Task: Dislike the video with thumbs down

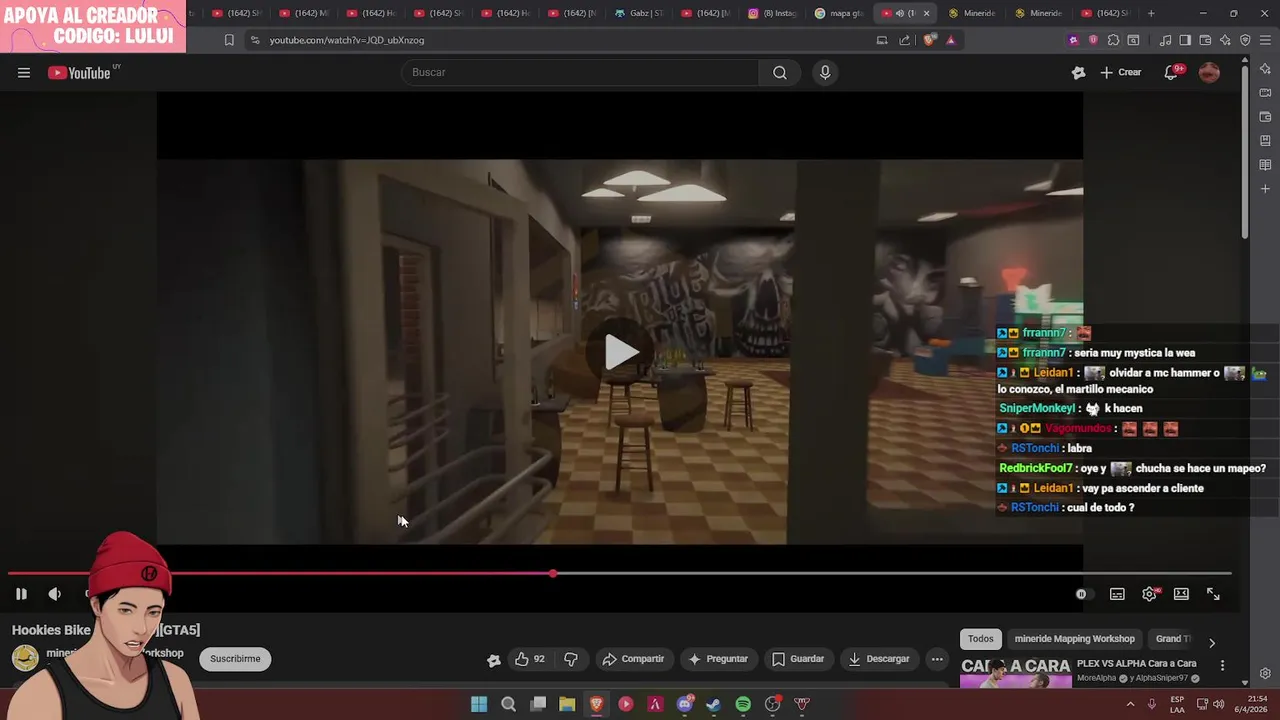Action: coord(571,659)
